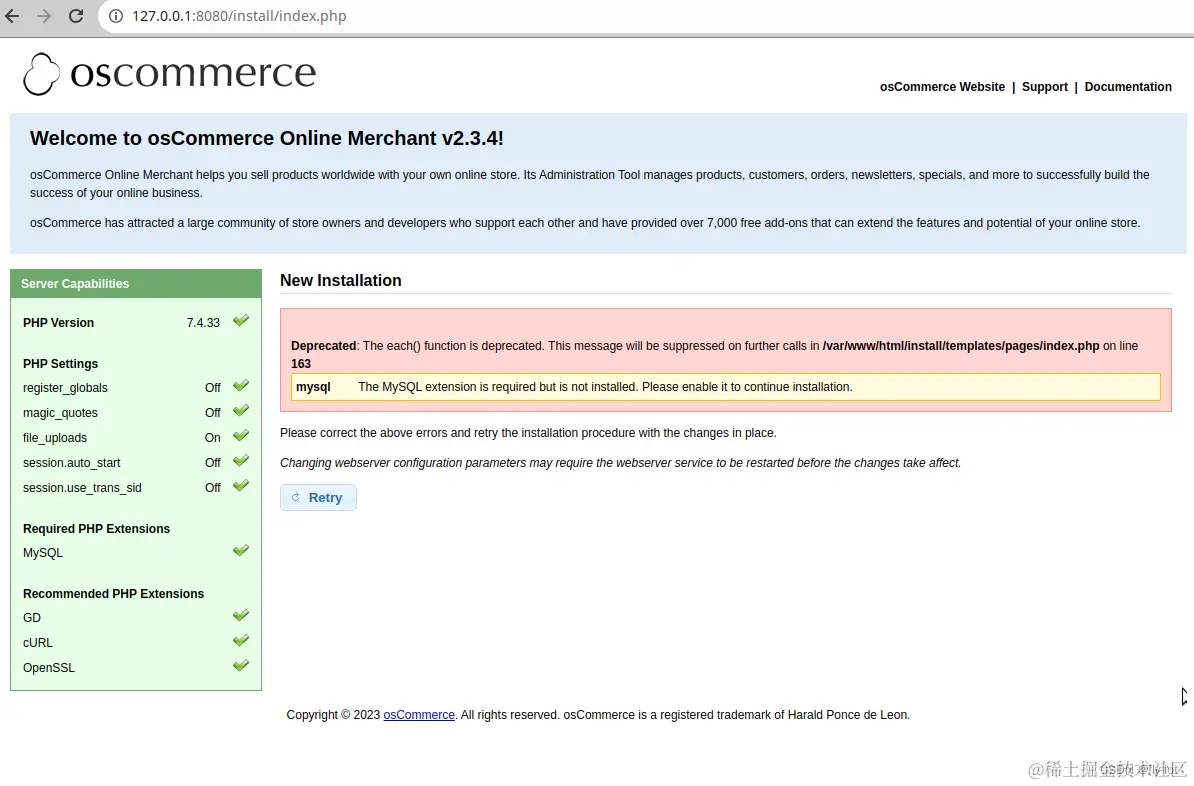The width and height of the screenshot is (1194, 786).
Task: Click the cURL extension label
Action: pos(38,643)
